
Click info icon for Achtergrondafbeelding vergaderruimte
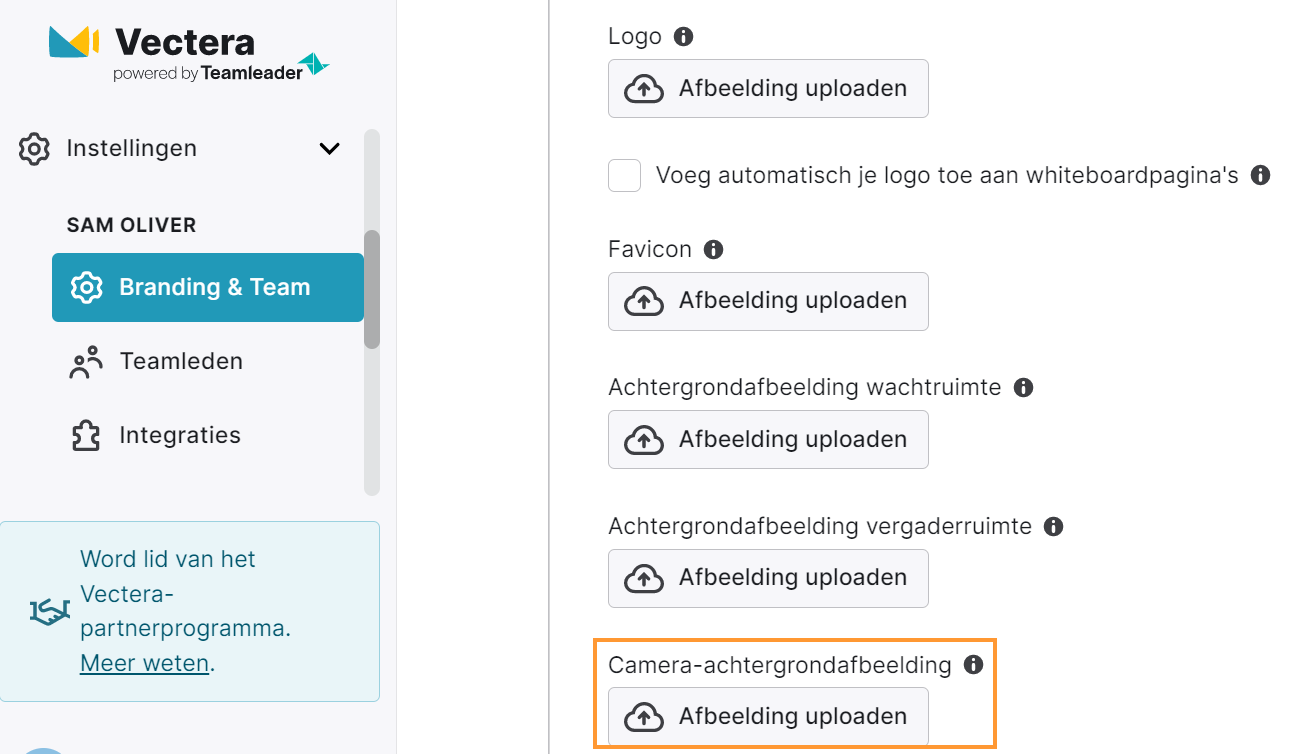1053,526
